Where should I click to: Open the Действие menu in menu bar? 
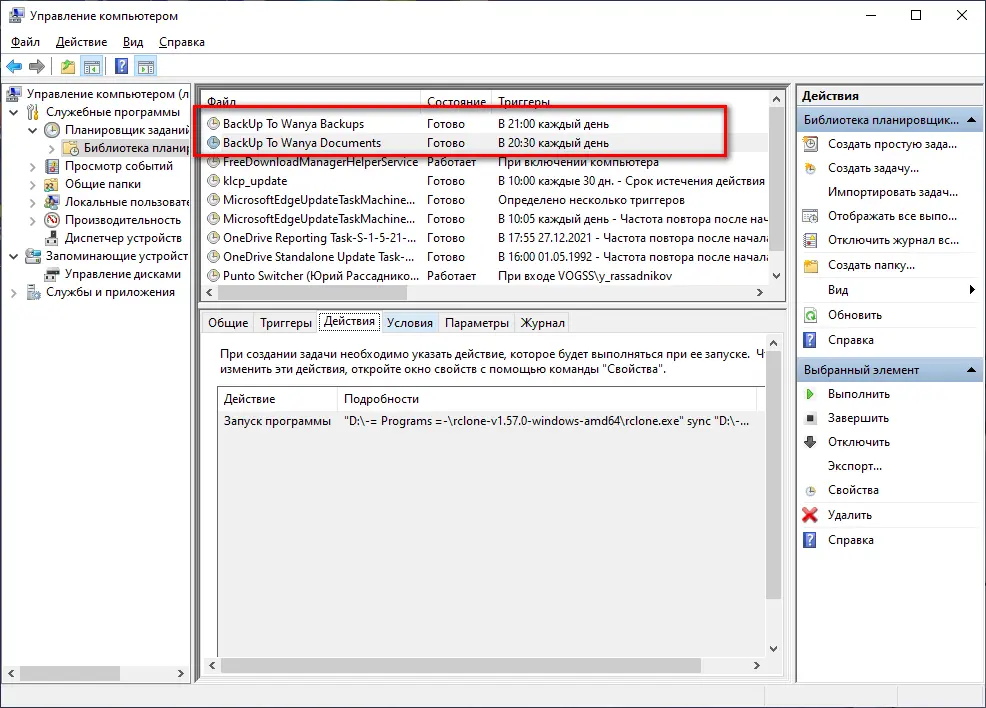(x=81, y=42)
